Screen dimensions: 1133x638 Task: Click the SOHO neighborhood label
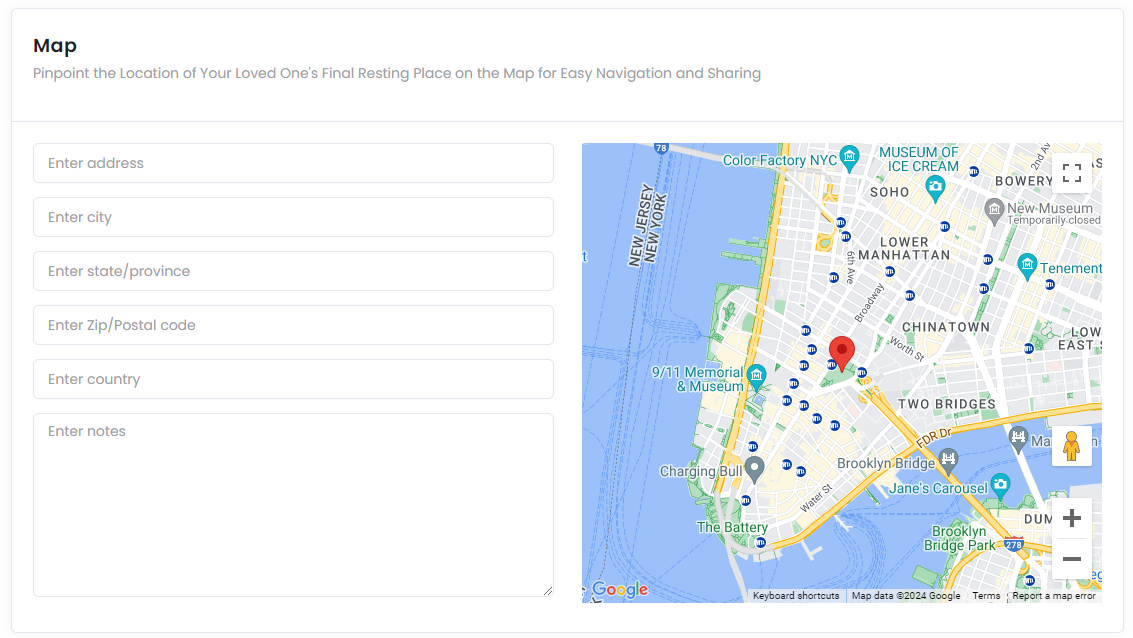point(889,192)
